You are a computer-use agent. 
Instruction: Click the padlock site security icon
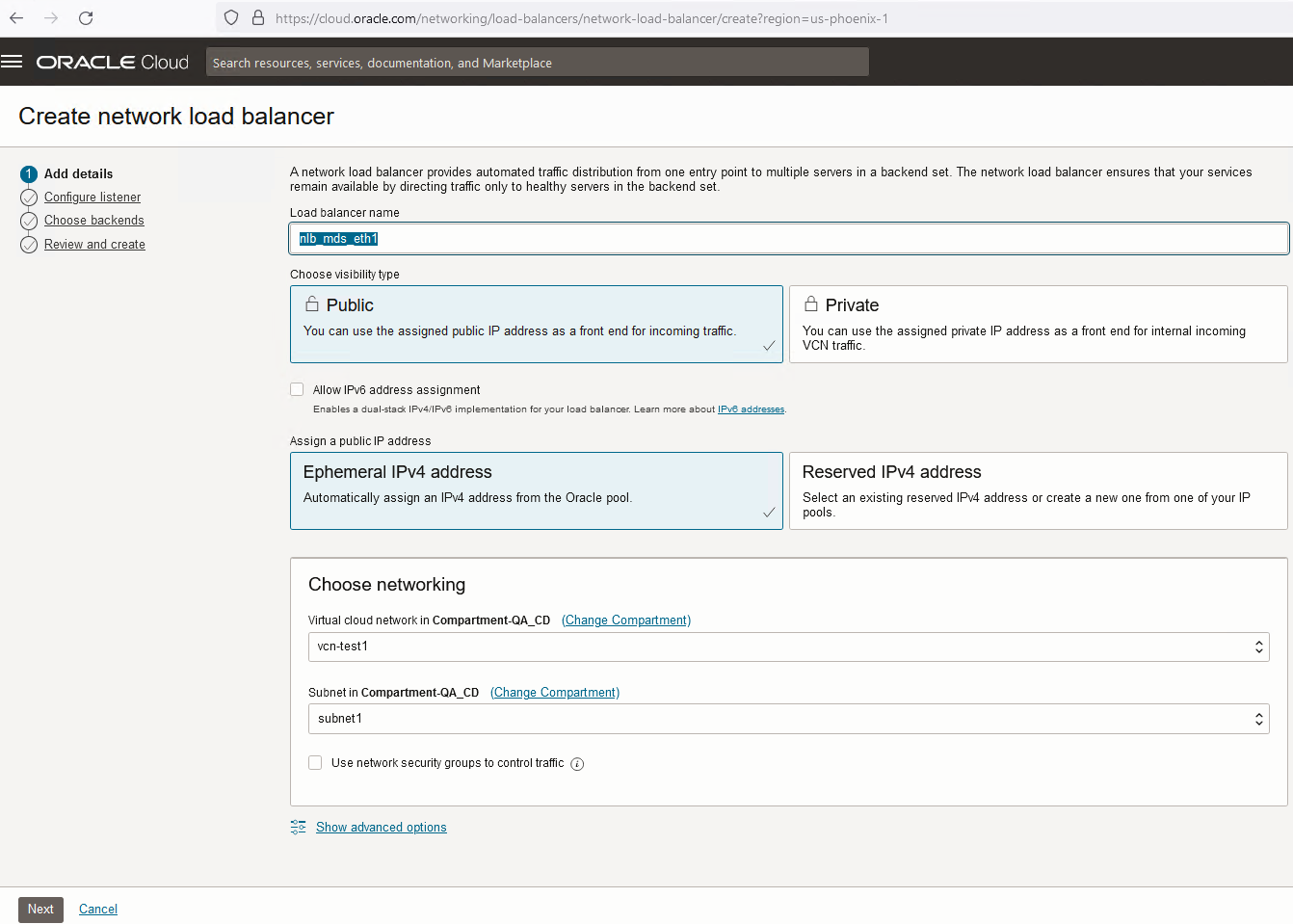pos(257,18)
